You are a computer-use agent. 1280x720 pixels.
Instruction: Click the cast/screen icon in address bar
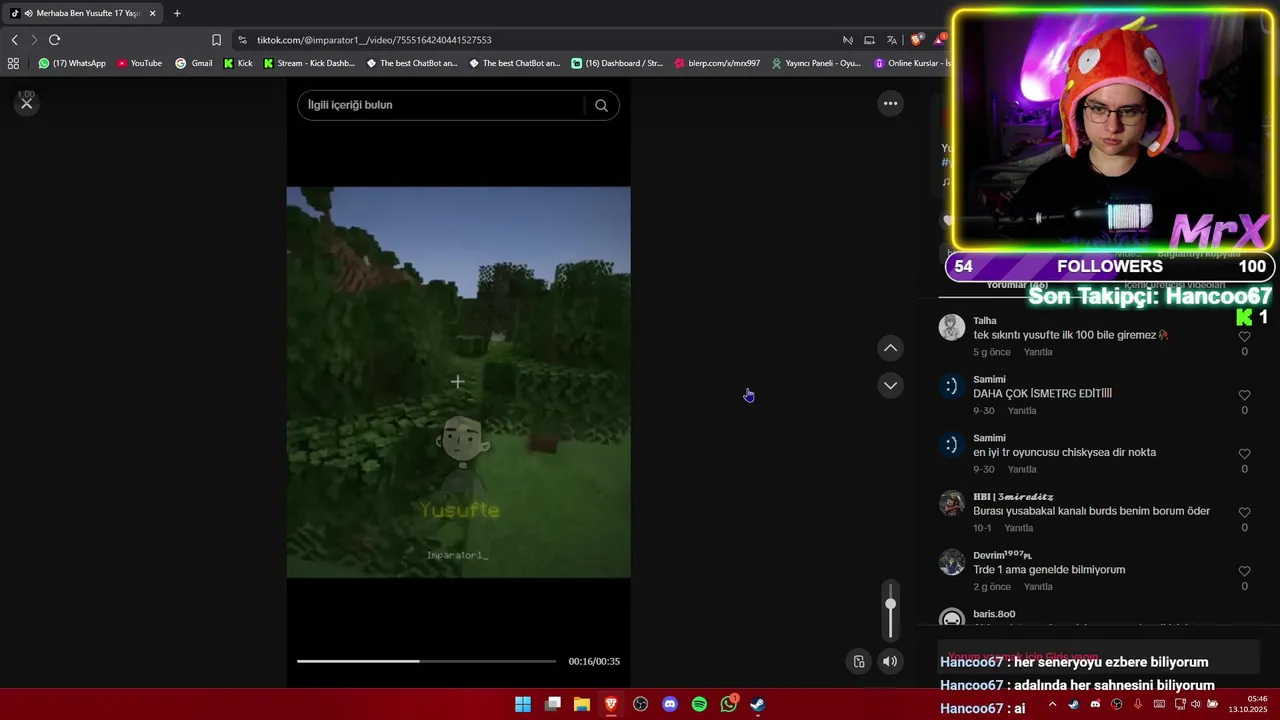click(x=869, y=40)
